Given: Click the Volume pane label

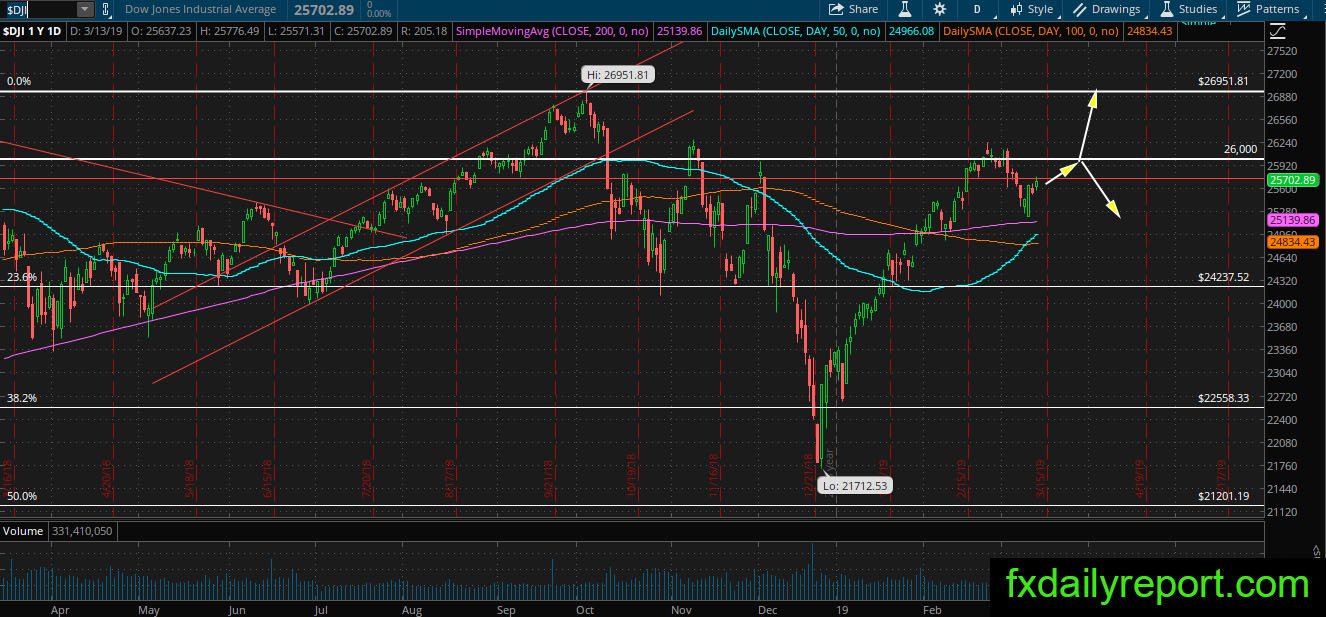Looking at the screenshot, I should (22, 531).
